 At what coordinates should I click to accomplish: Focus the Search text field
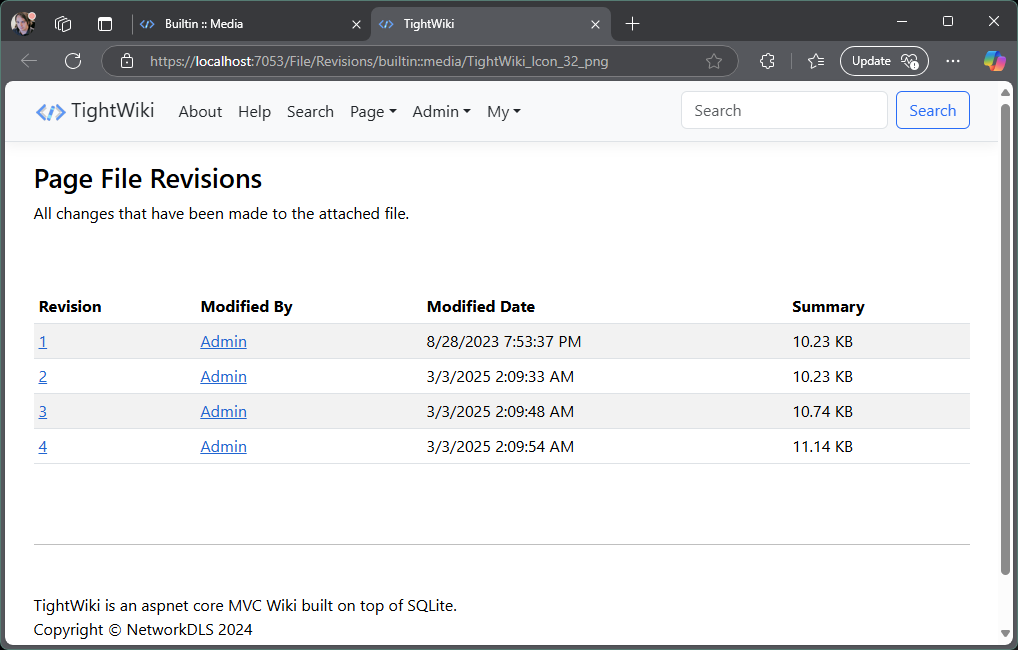pyautogui.click(x=784, y=110)
